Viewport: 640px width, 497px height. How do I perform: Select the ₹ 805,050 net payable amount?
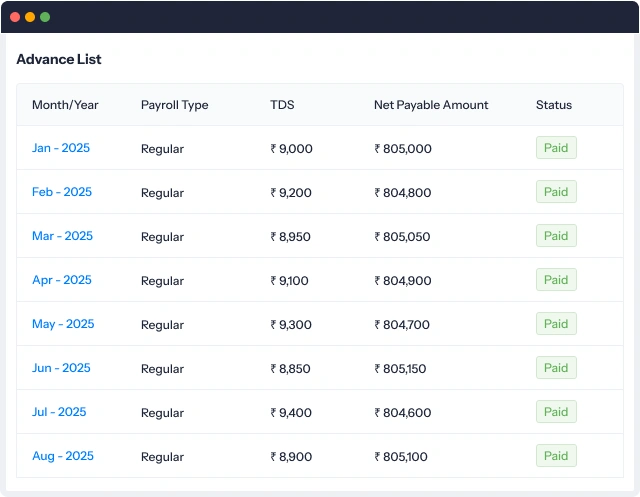[402, 237]
